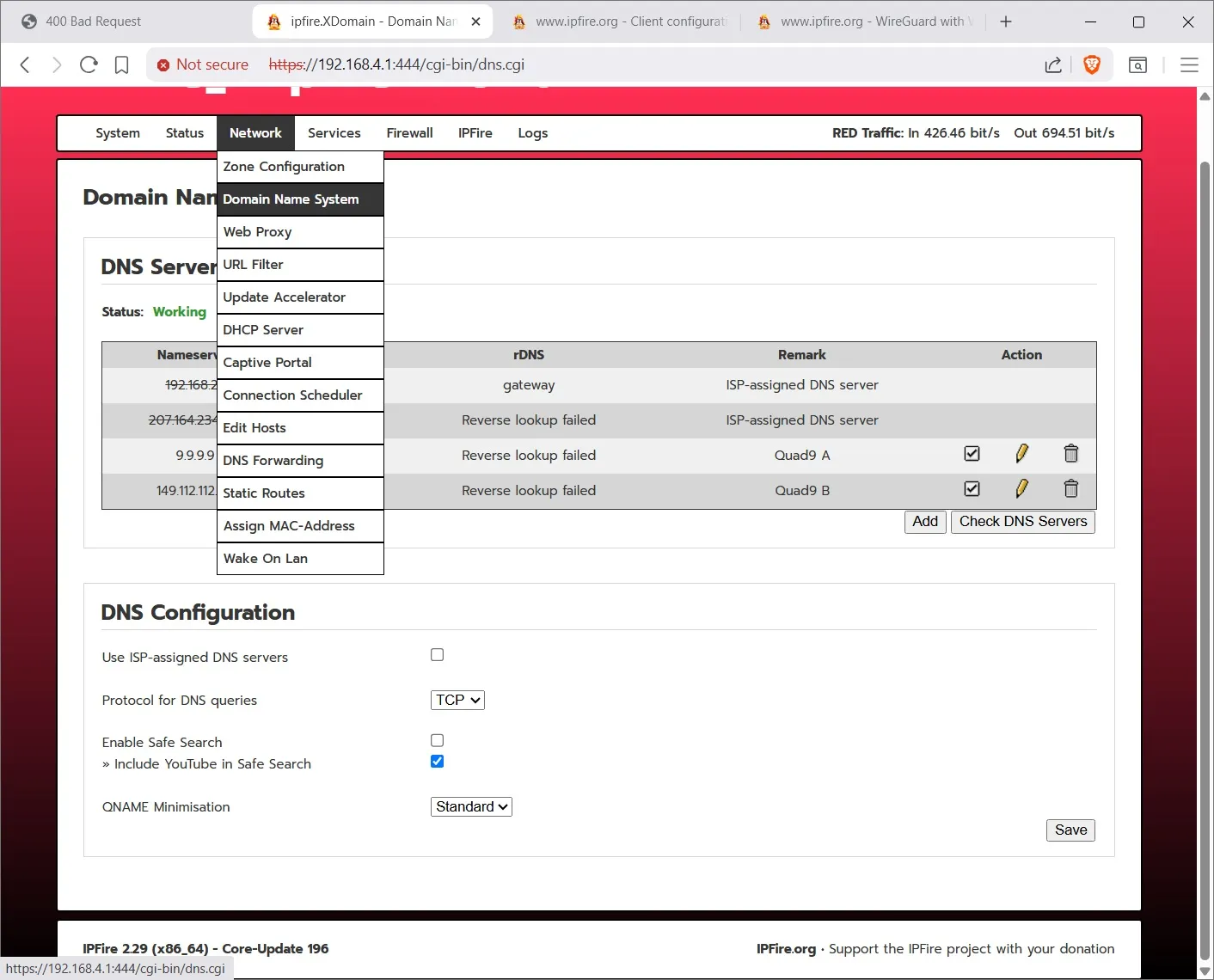Toggle the enabled checkbox for Quad9 A
Screen dimensions: 1214x980
click(972, 454)
